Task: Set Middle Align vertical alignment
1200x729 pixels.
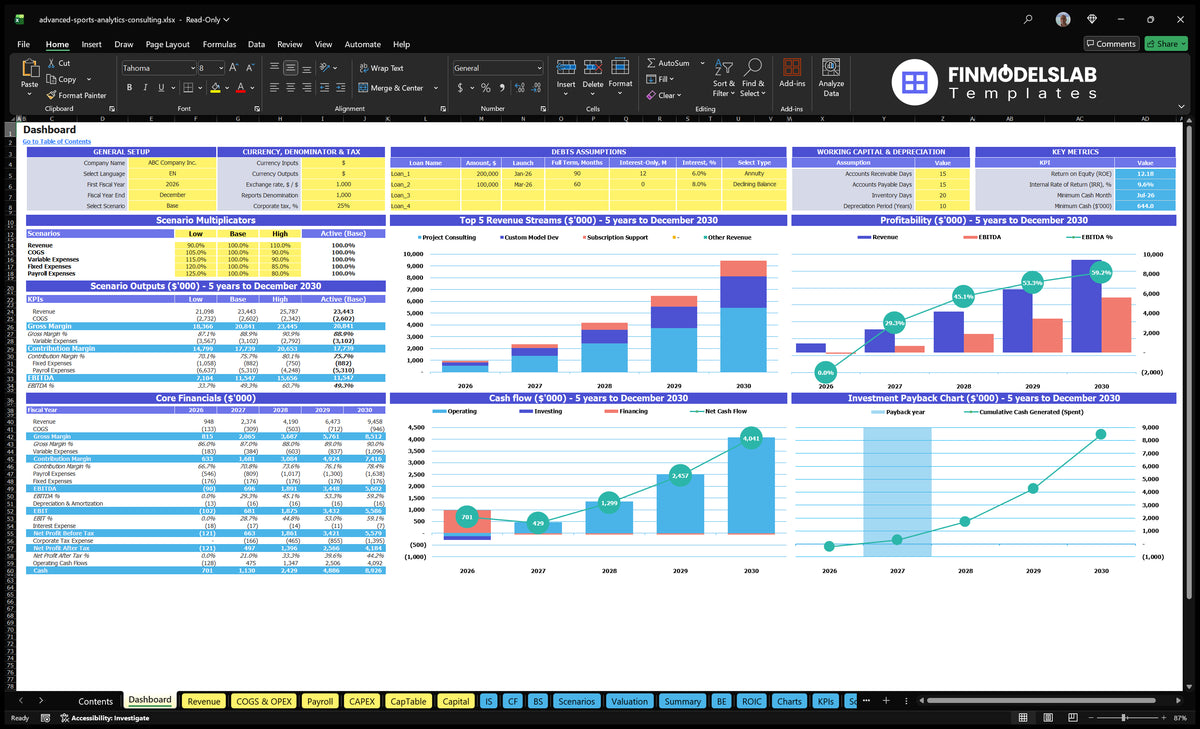Action: (x=289, y=67)
